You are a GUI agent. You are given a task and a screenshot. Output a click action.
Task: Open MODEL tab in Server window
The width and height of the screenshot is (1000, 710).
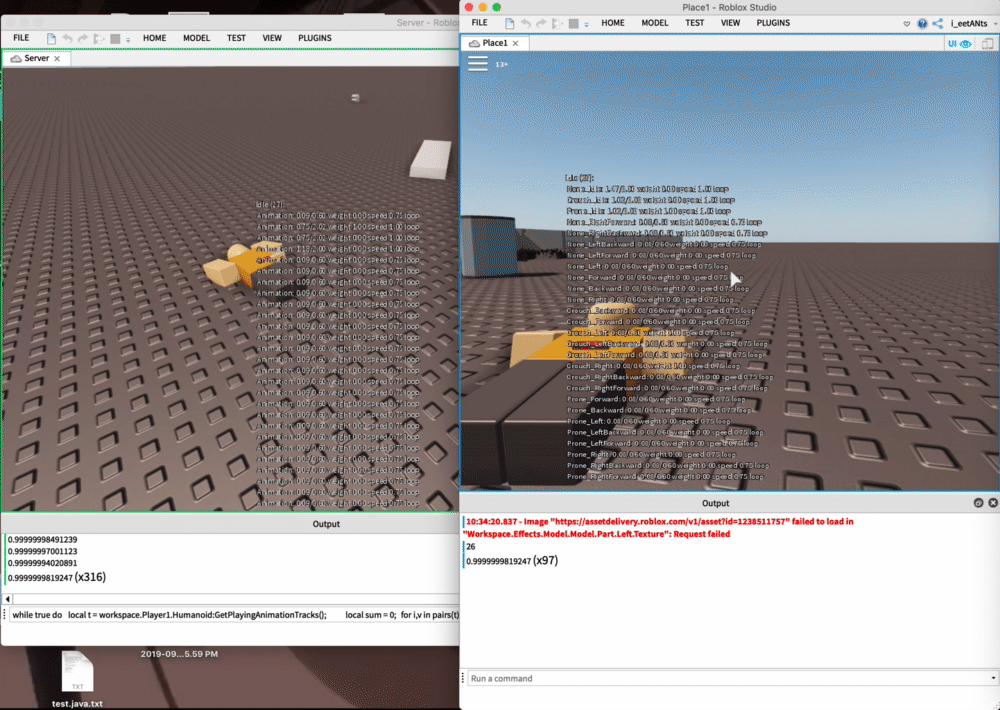(196, 38)
